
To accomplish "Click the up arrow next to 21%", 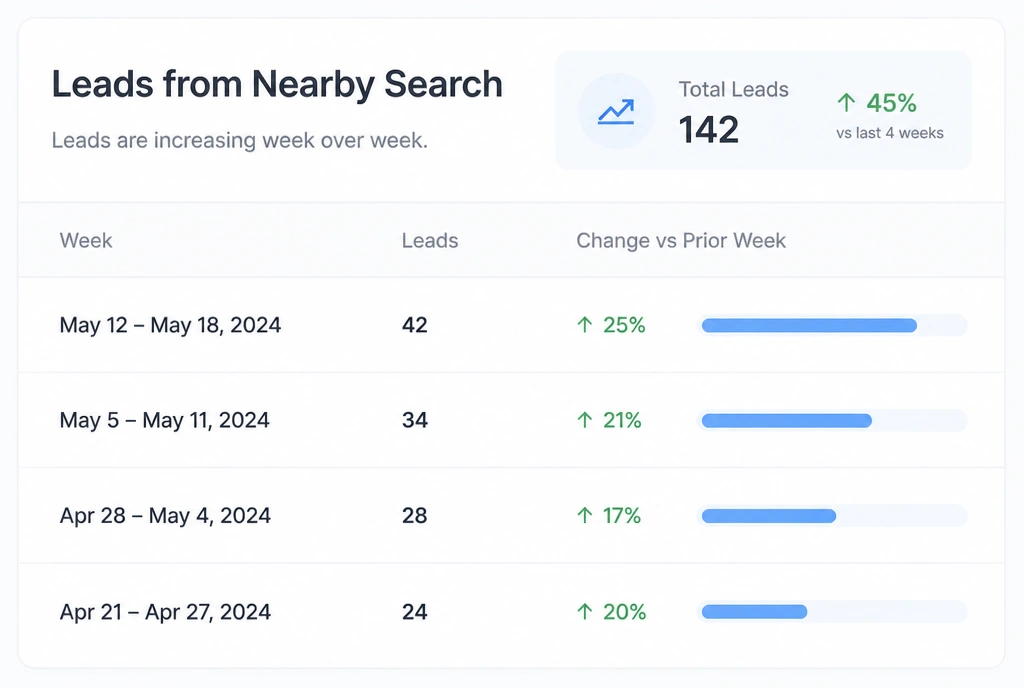I will tap(584, 420).
